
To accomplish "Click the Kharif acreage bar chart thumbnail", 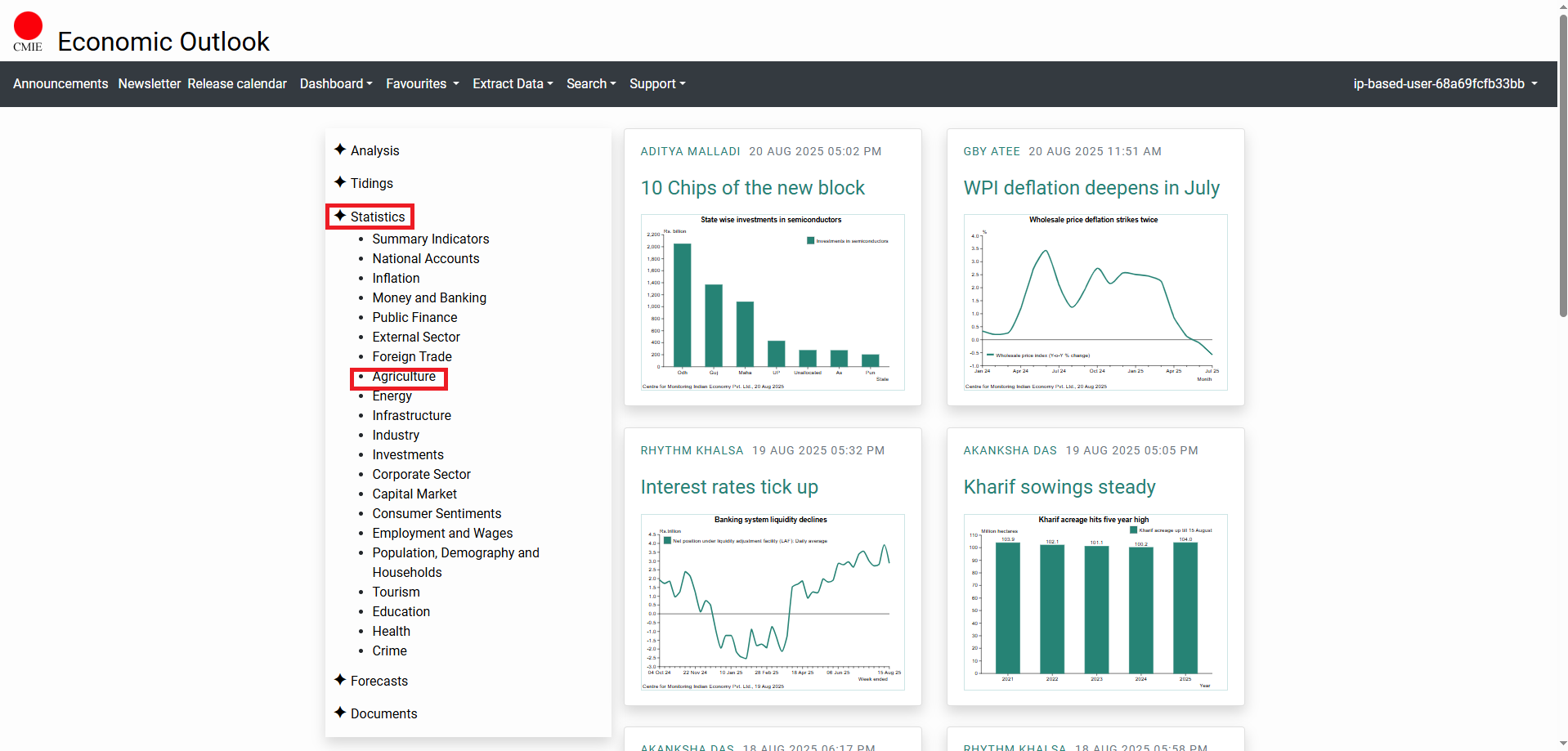I will [1095, 601].
